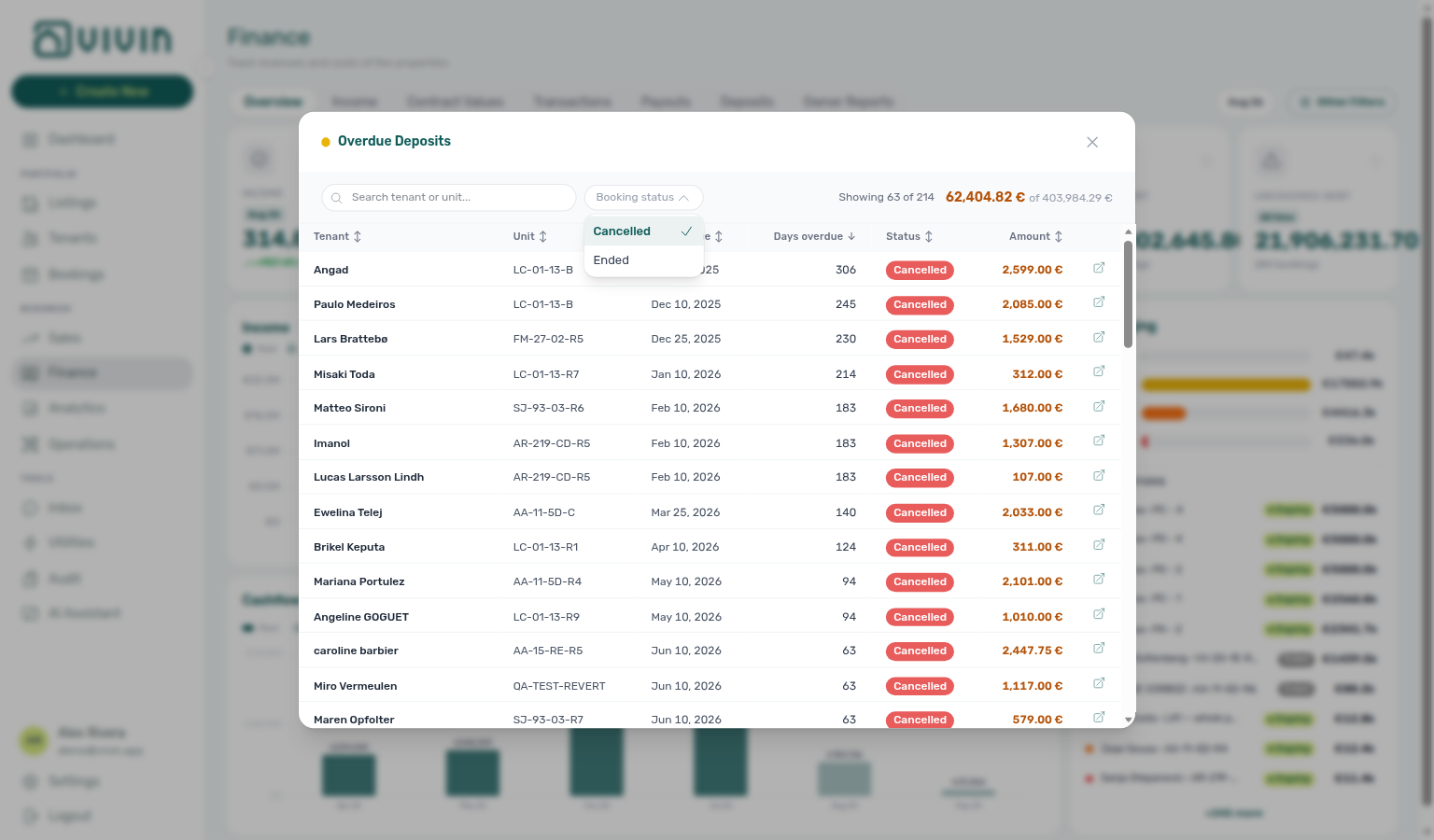Open external link for Paulo Medeiros row

coord(1099,302)
